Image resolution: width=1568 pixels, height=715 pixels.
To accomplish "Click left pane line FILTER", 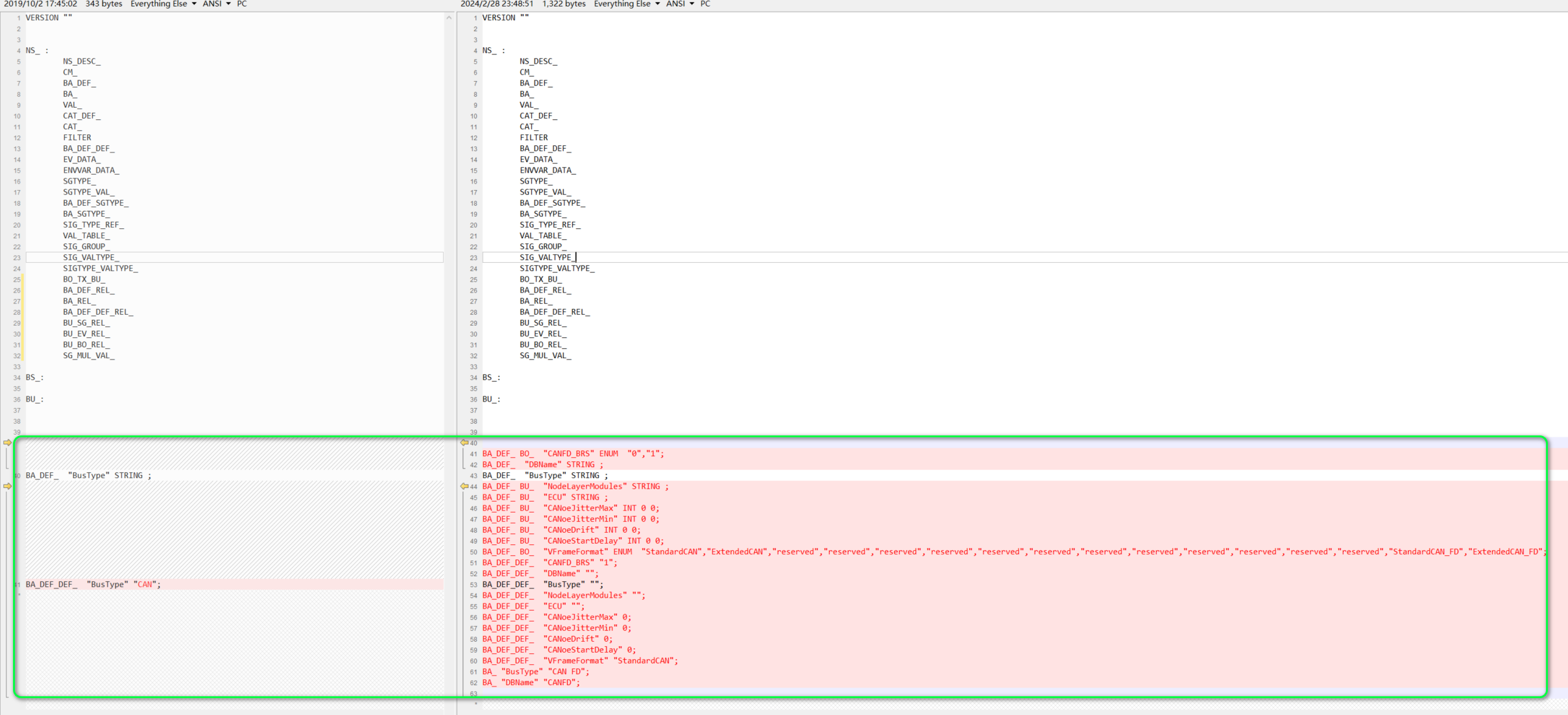I will click(77, 138).
